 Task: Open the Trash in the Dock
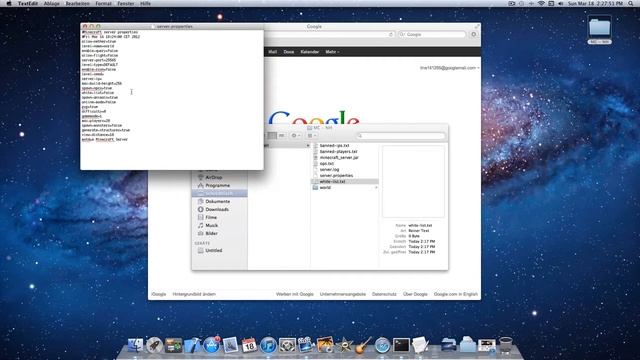coord(506,345)
